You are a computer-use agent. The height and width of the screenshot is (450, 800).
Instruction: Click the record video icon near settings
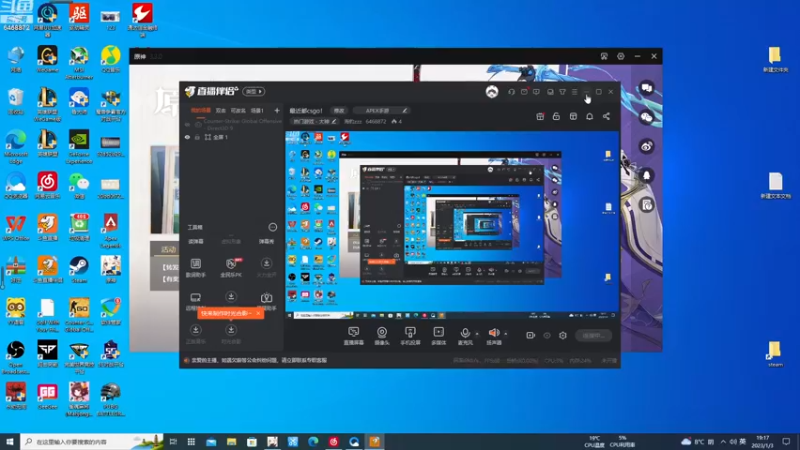[x=531, y=336]
